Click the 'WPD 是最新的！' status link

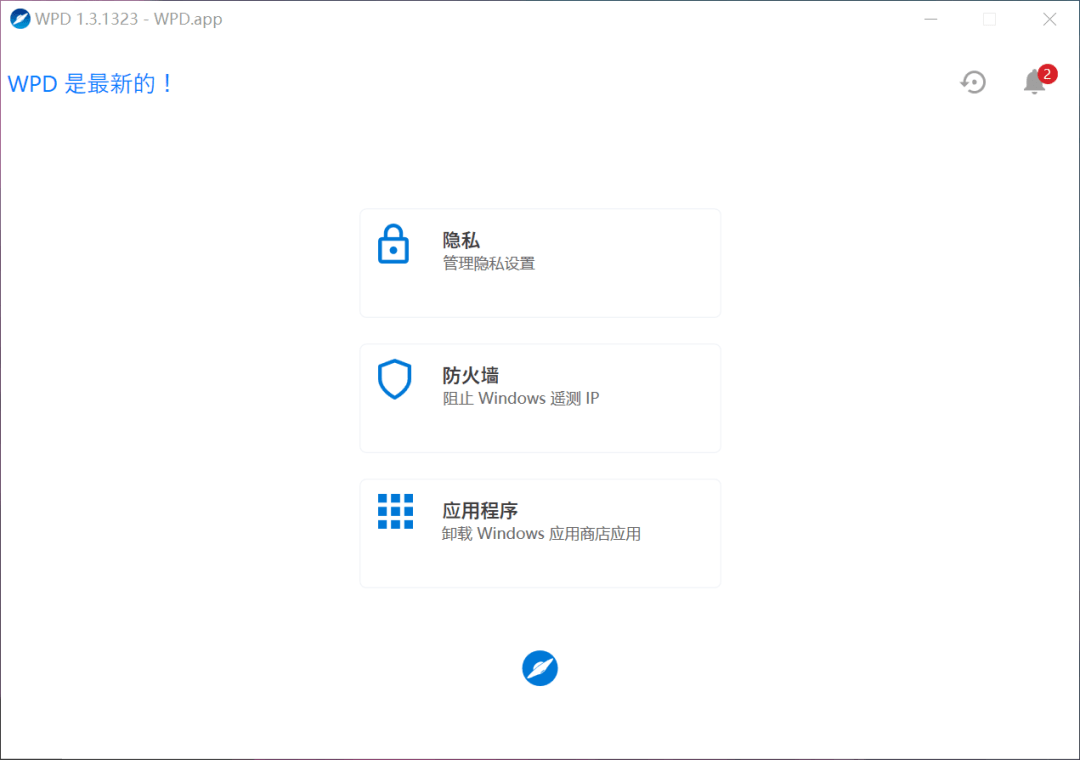tap(90, 84)
